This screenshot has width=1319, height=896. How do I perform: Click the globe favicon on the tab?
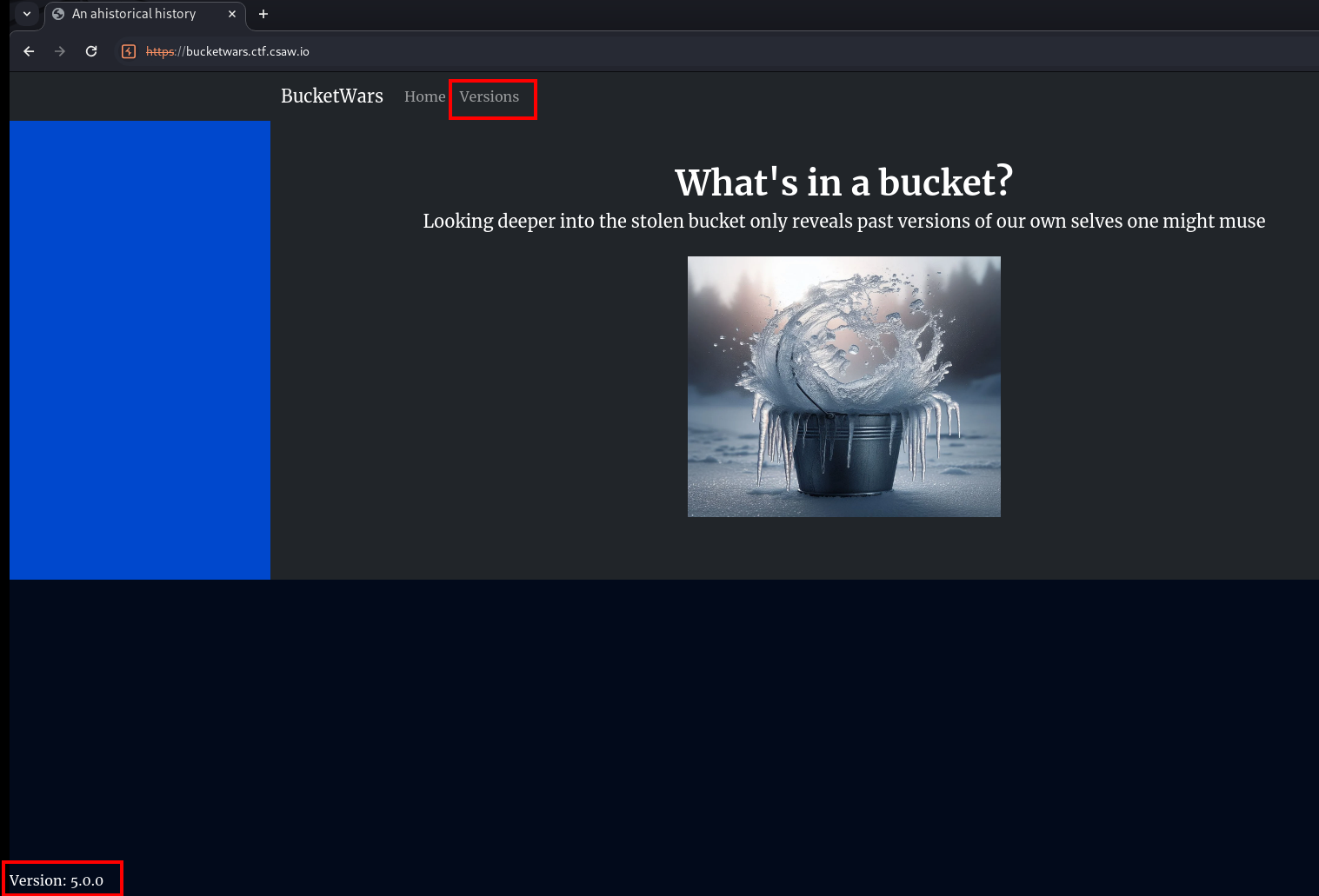coord(58,14)
